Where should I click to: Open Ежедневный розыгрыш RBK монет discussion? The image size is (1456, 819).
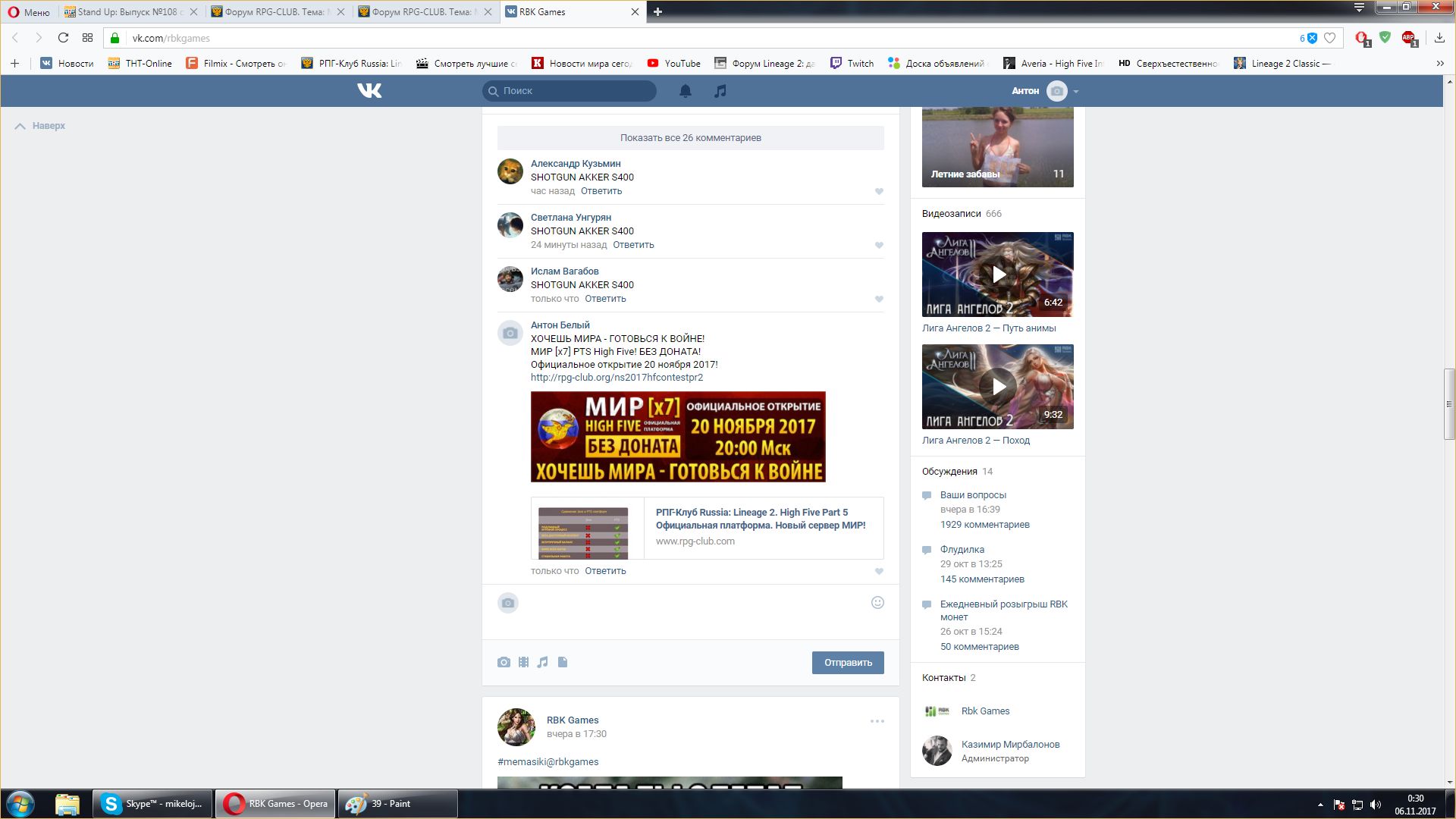pos(1003,610)
